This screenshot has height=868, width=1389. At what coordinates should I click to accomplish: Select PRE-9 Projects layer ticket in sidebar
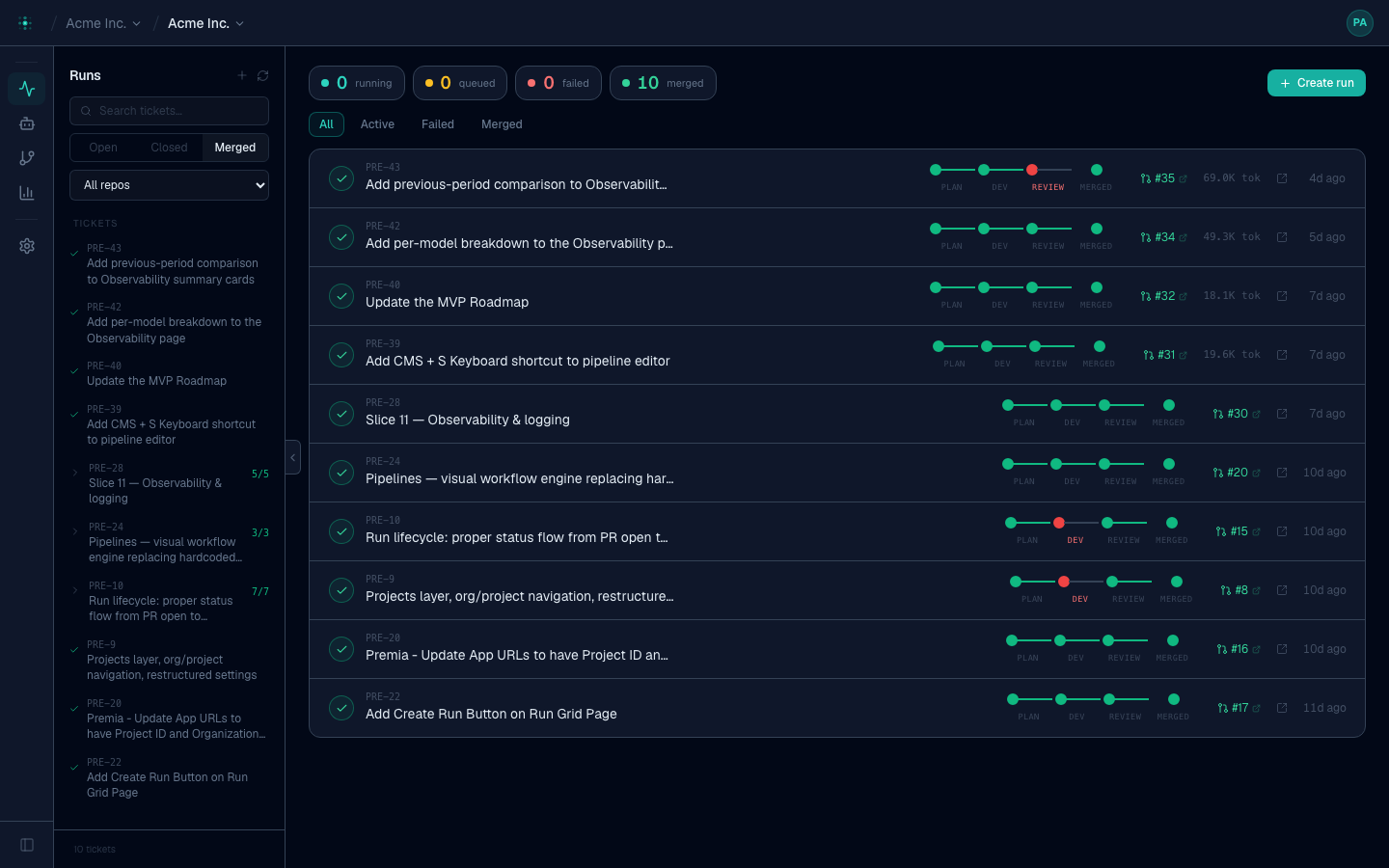(x=169, y=661)
